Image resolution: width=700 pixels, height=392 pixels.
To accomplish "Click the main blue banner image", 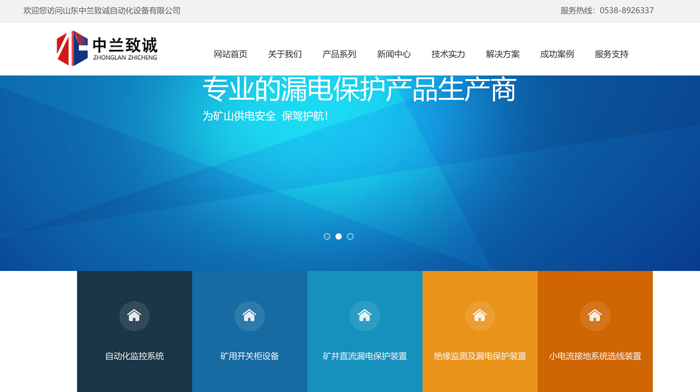I will 350,173.
